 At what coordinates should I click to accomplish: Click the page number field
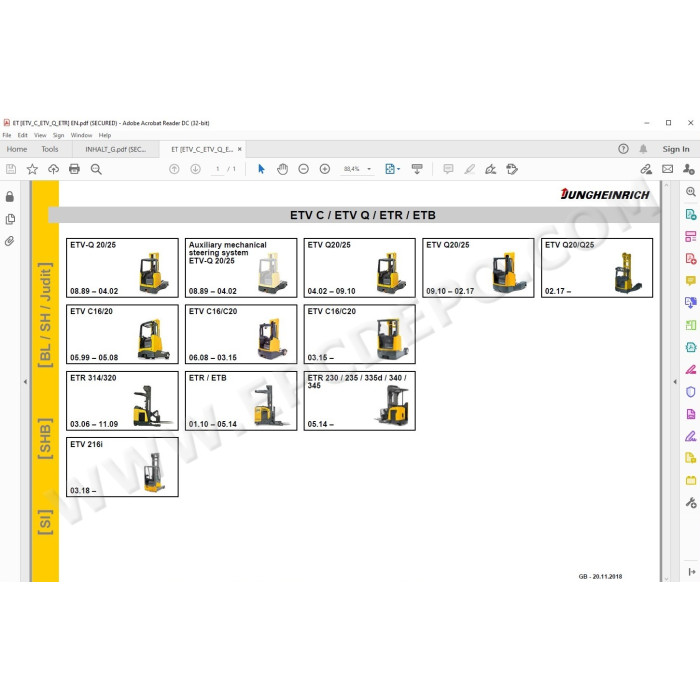(217, 169)
